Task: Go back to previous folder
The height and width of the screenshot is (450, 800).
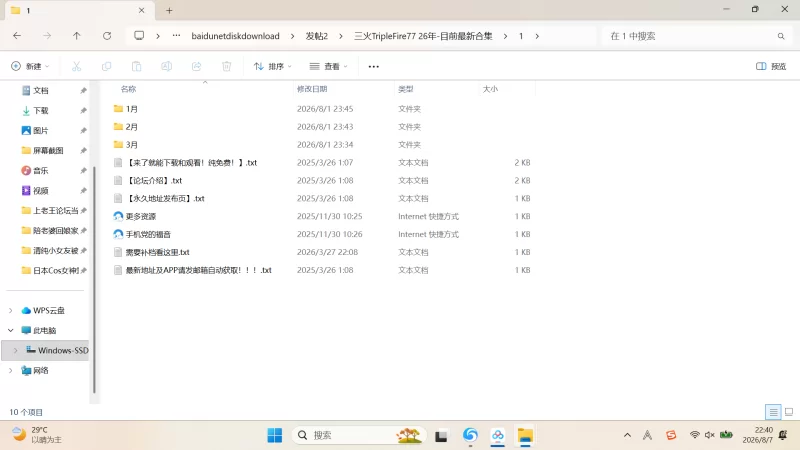Action: point(17,36)
